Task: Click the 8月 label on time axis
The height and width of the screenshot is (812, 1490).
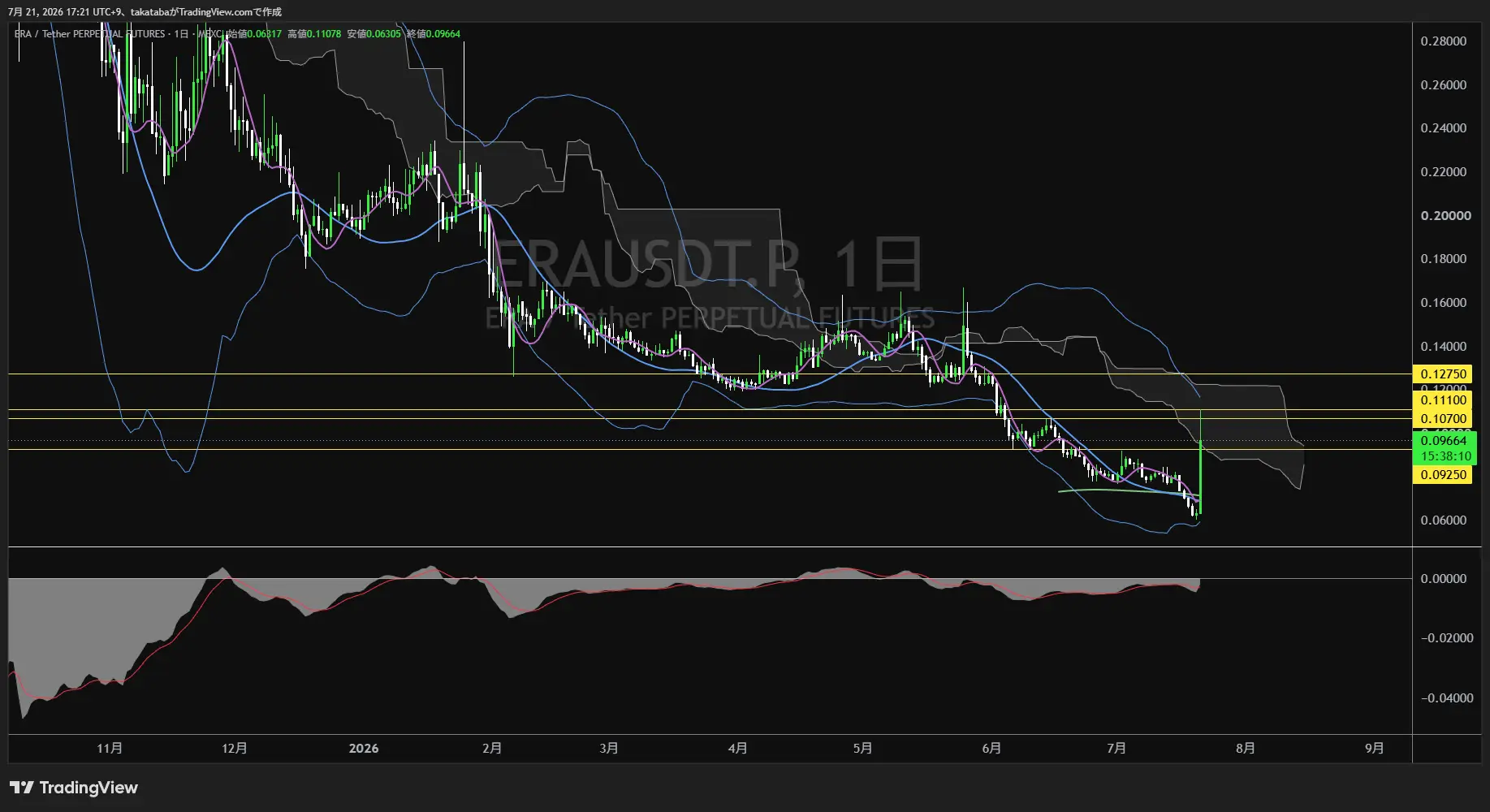Action: [x=1245, y=748]
